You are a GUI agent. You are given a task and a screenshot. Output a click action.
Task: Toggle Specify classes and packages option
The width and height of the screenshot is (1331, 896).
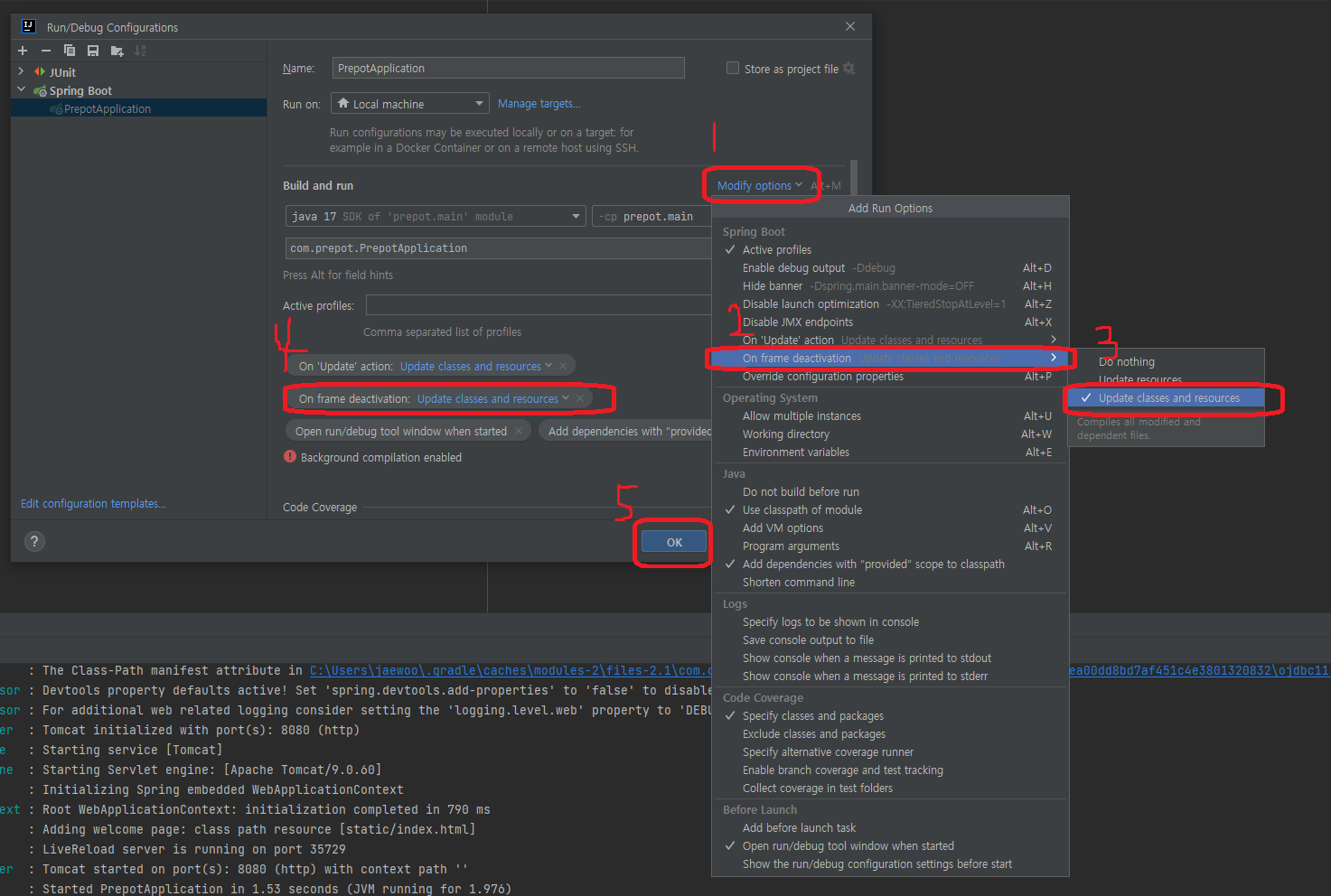coord(890,716)
